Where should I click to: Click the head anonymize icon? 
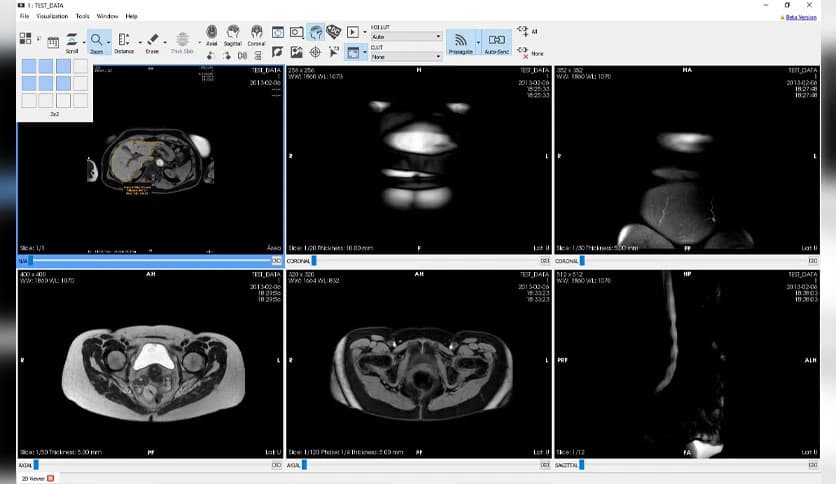[x=316, y=33]
